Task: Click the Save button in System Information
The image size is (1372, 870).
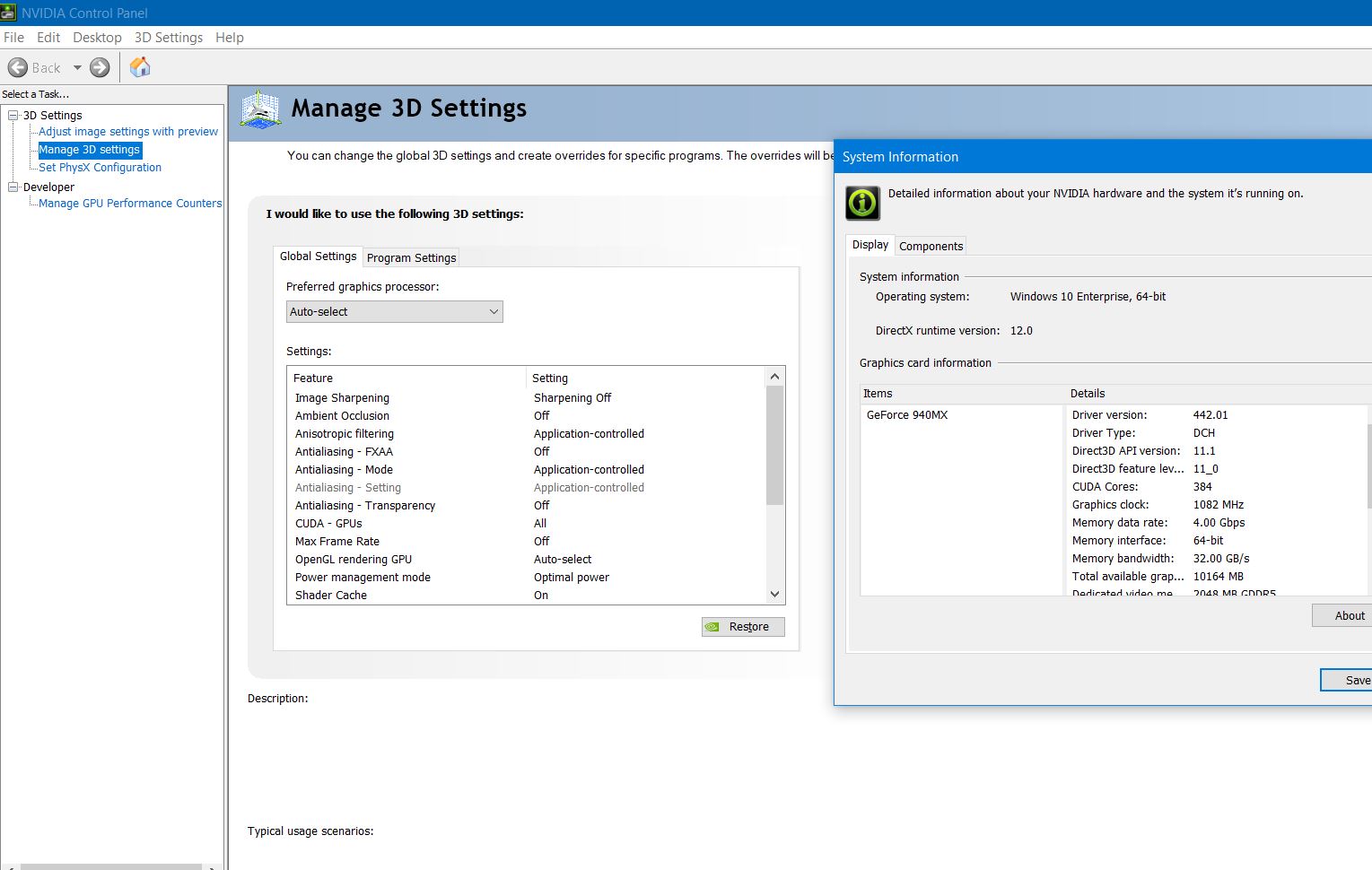Action: 1346,681
